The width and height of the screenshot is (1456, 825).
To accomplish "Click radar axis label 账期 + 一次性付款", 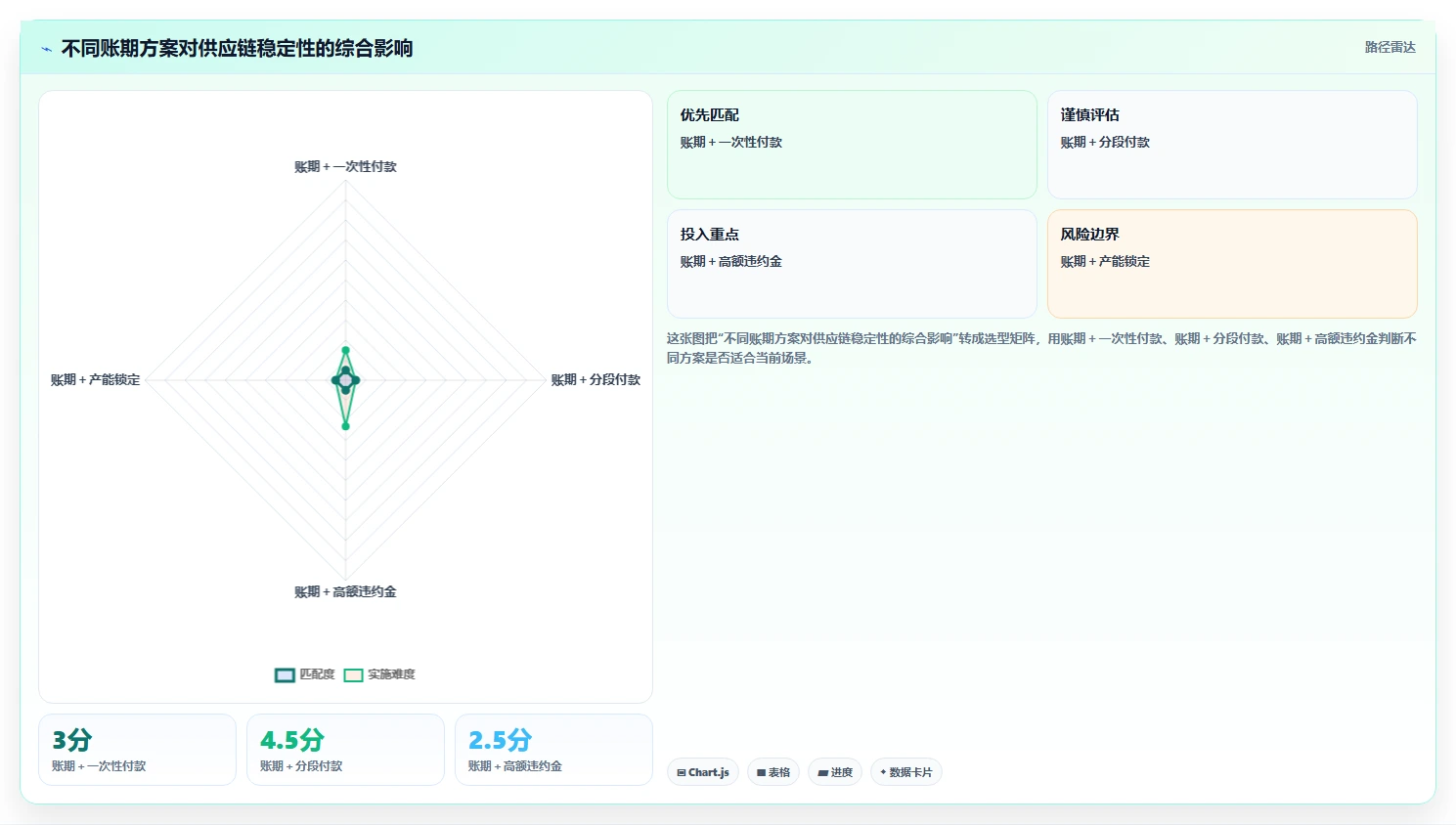I will click(345, 167).
